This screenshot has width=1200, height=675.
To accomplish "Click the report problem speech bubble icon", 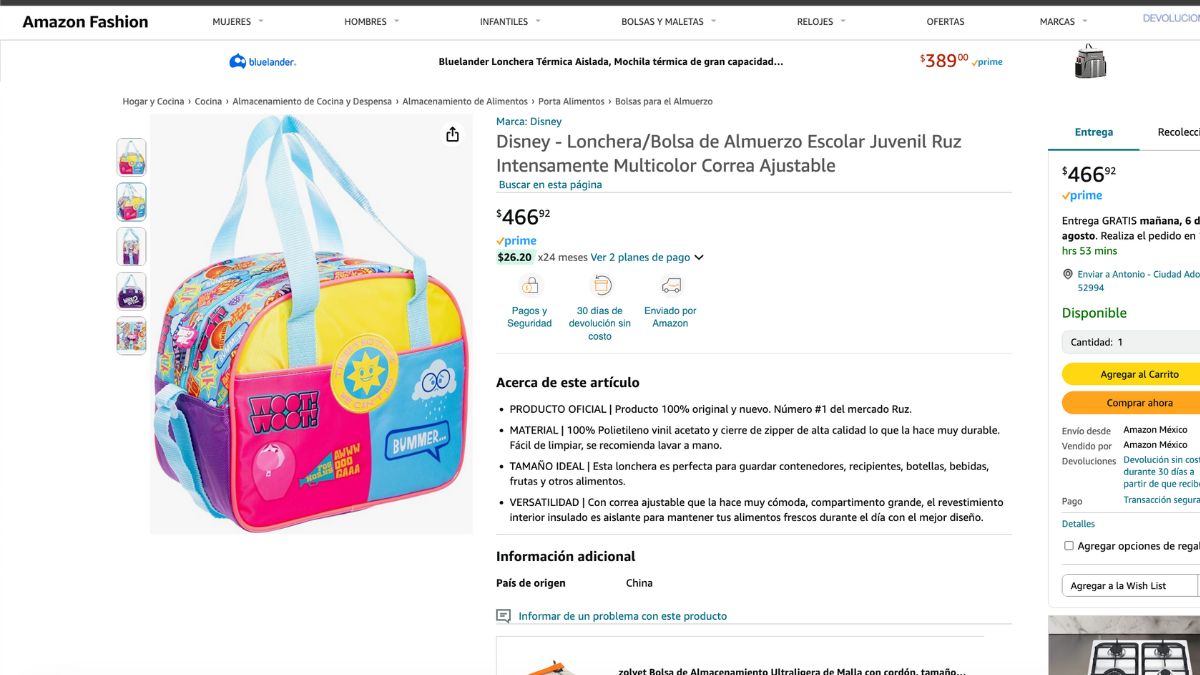I will coord(504,616).
